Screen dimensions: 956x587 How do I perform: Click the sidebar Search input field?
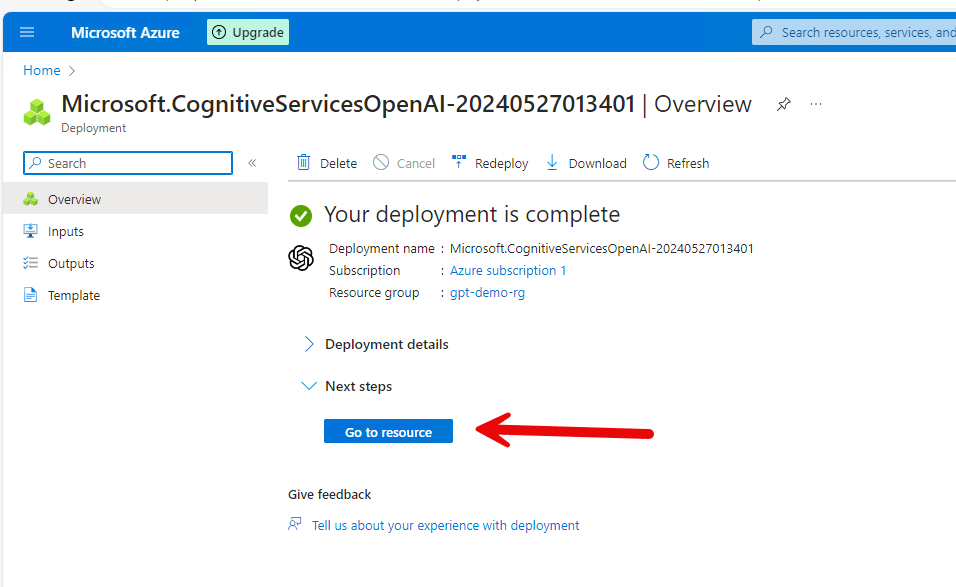tap(128, 163)
